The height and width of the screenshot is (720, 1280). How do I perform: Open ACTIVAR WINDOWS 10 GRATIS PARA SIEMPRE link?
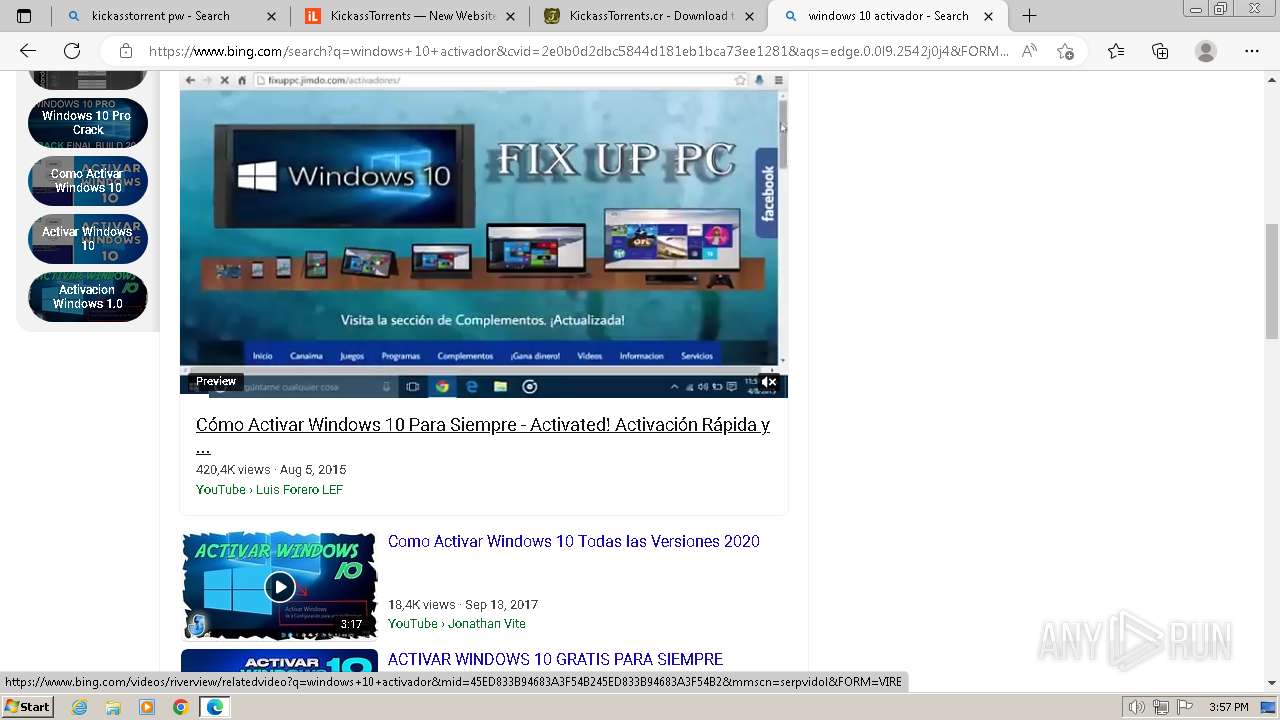click(x=555, y=660)
